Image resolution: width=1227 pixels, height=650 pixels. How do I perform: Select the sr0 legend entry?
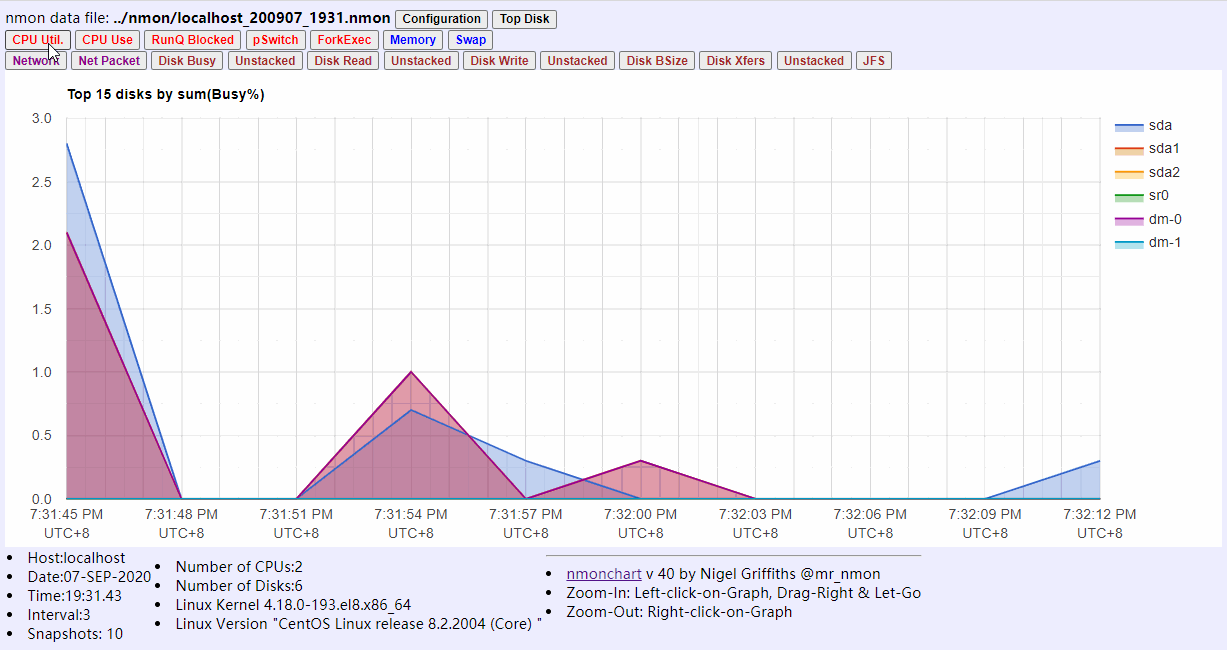pos(1159,195)
